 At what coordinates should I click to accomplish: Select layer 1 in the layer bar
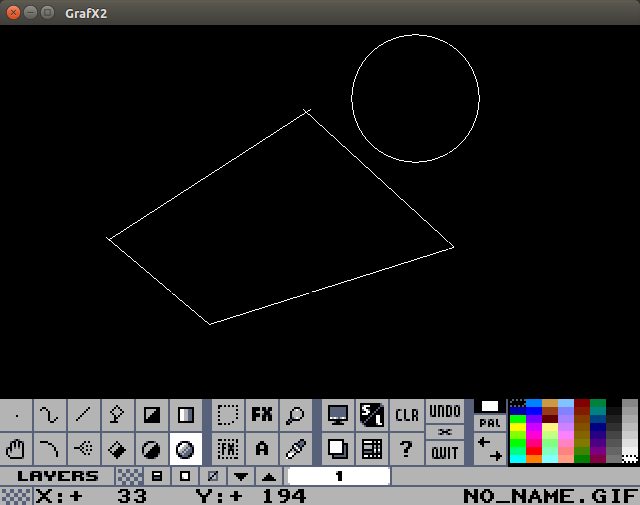click(338, 476)
